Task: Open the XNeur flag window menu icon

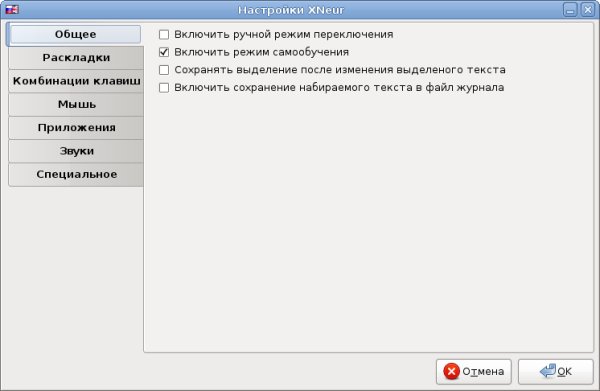Action: click(x=12, y=10)
